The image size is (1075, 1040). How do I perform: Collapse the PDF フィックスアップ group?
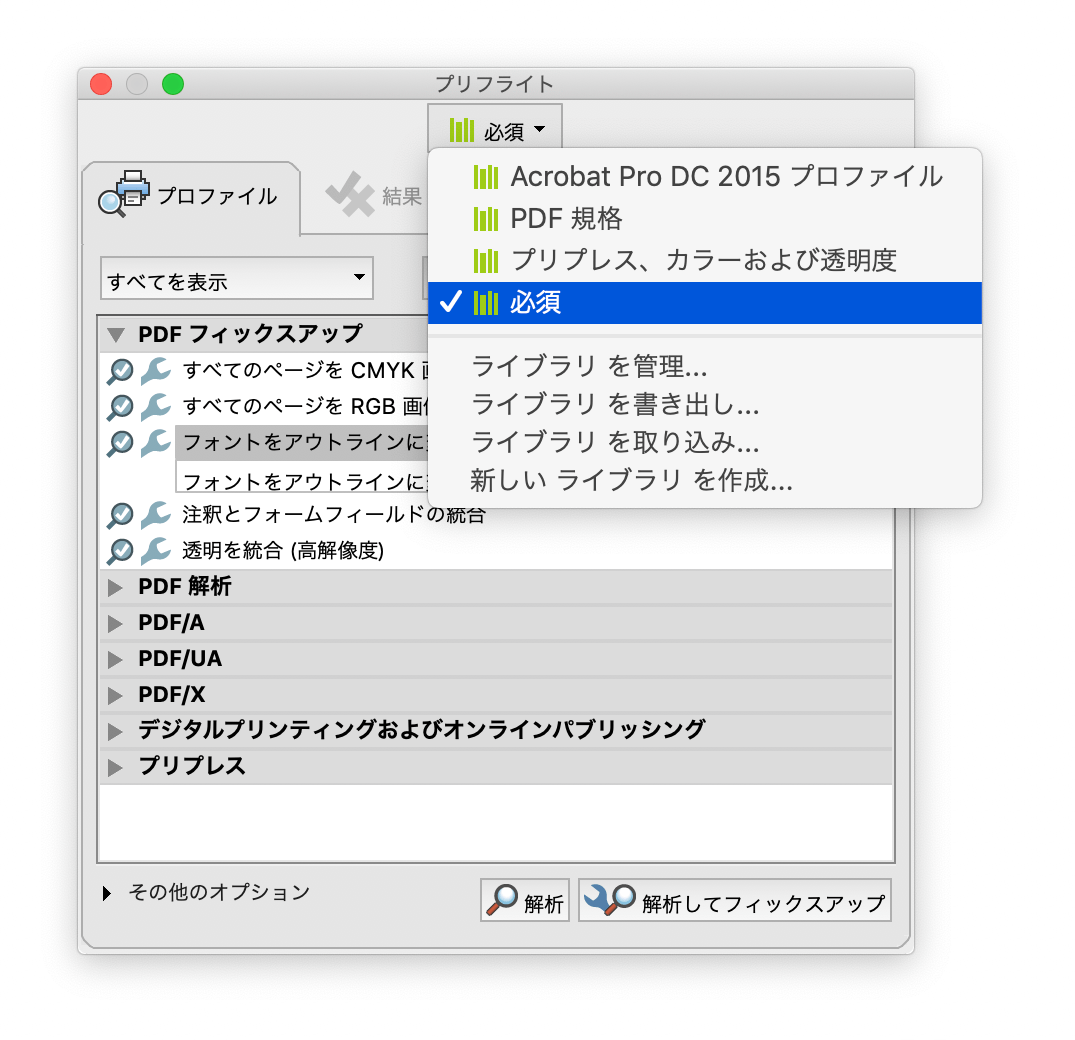[x=116, y=335]
